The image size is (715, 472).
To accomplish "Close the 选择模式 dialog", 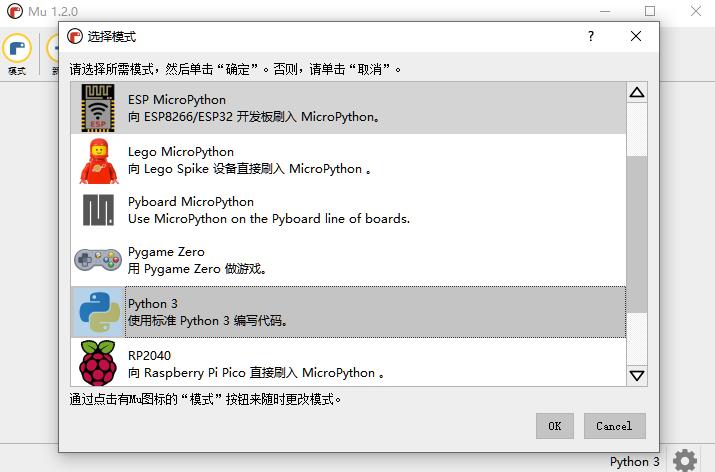I will pos(636,36).
